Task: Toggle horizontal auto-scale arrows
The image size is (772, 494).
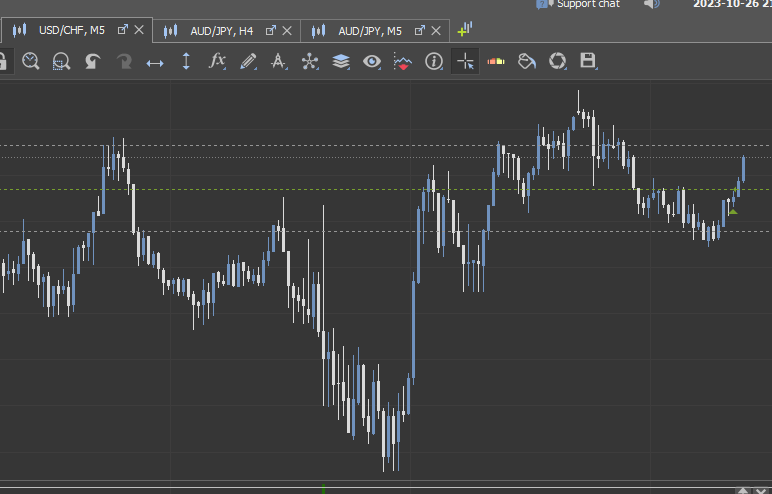Action: pyautogui.click(x=155, y=62)
